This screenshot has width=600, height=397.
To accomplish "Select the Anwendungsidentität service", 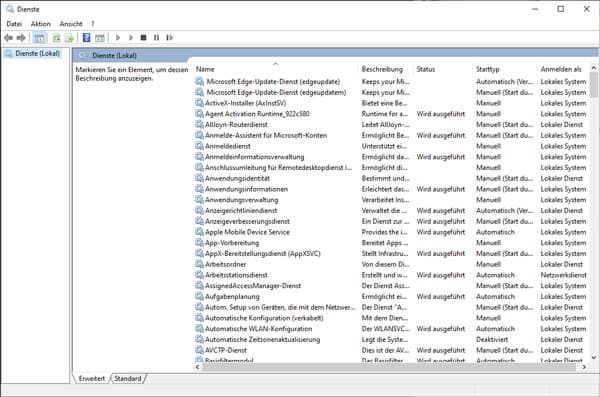I will [x=391, y=178].
